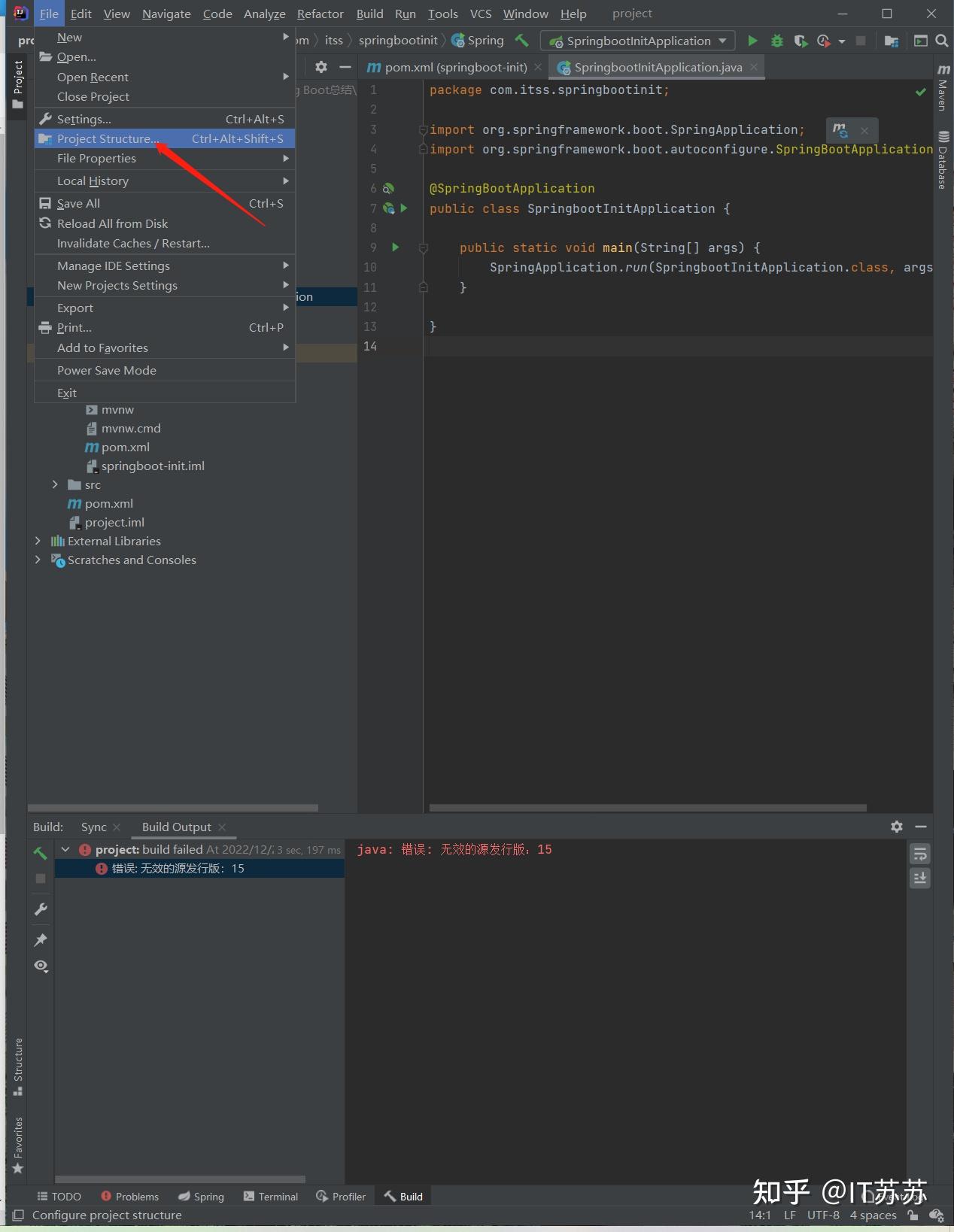Click the Spring bean gutter icon at @SpringBootApplication

coord(389,188)
